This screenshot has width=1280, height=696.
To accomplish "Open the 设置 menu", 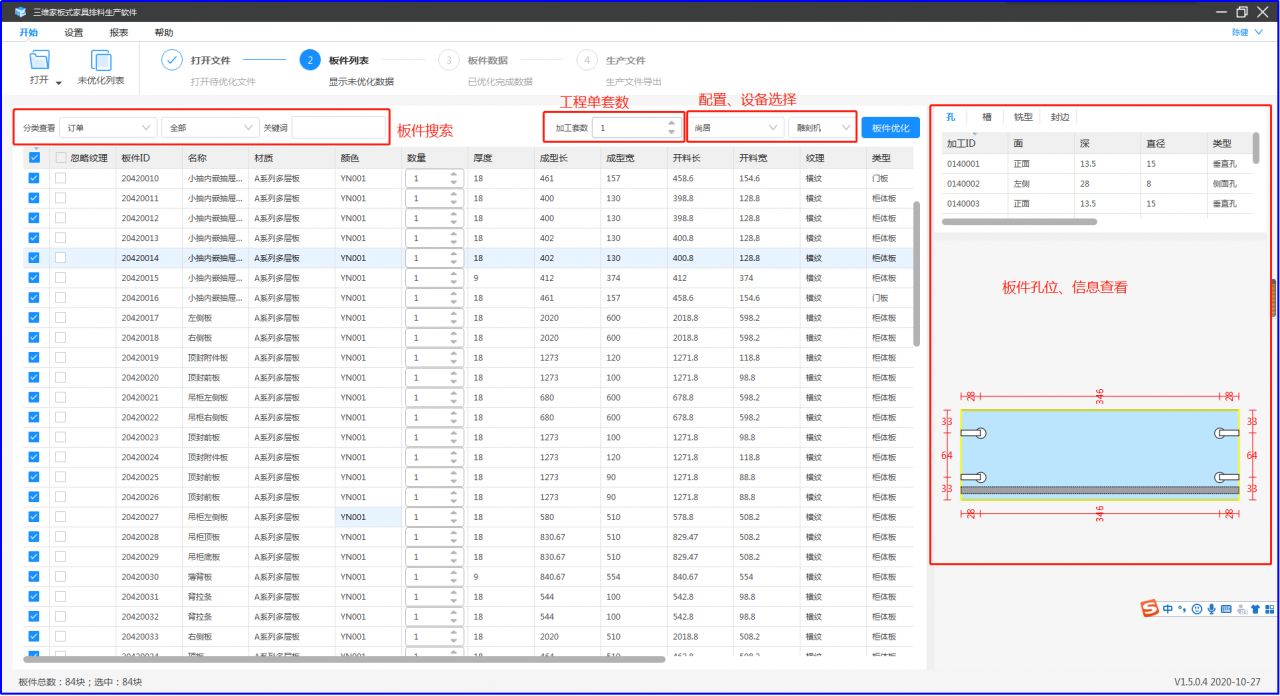I will coord(74,33).
